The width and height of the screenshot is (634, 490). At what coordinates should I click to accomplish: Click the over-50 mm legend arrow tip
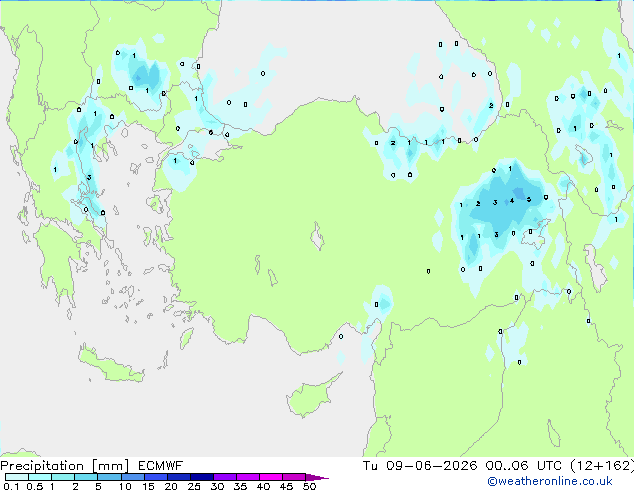[317, 477]
